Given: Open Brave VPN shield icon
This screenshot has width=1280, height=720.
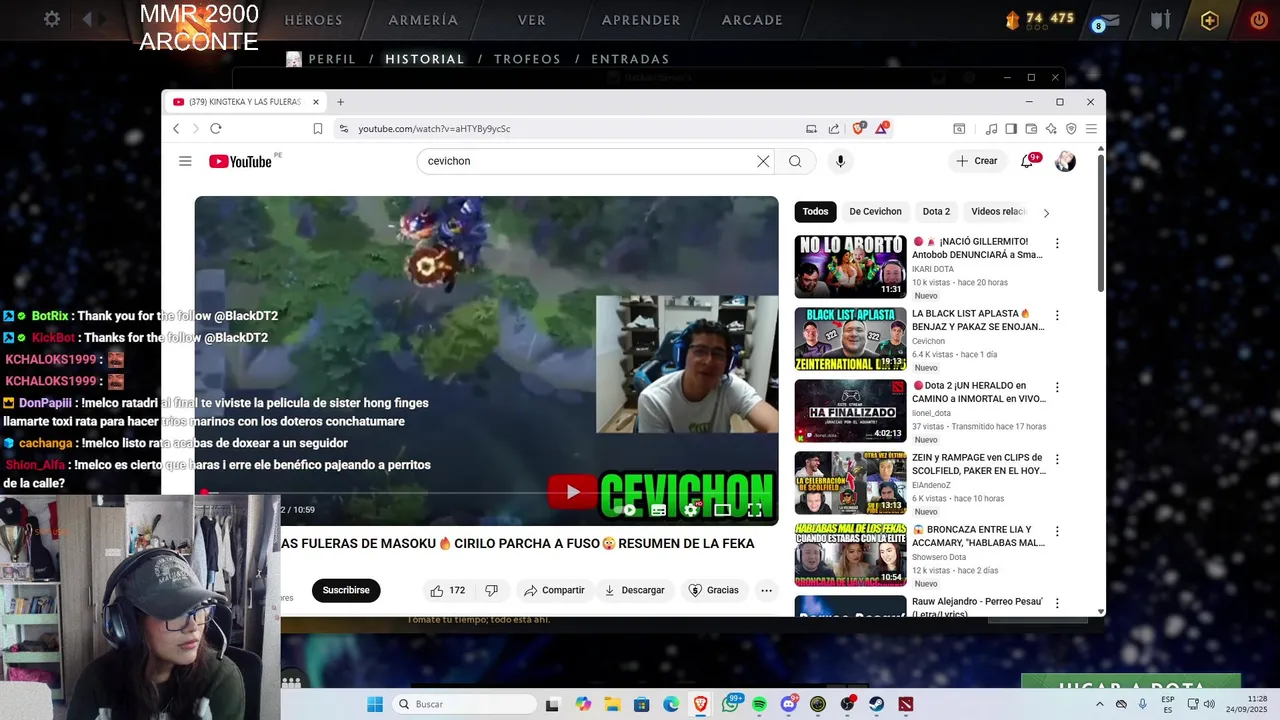Looking at the screenshot, I should (1071, 128).
